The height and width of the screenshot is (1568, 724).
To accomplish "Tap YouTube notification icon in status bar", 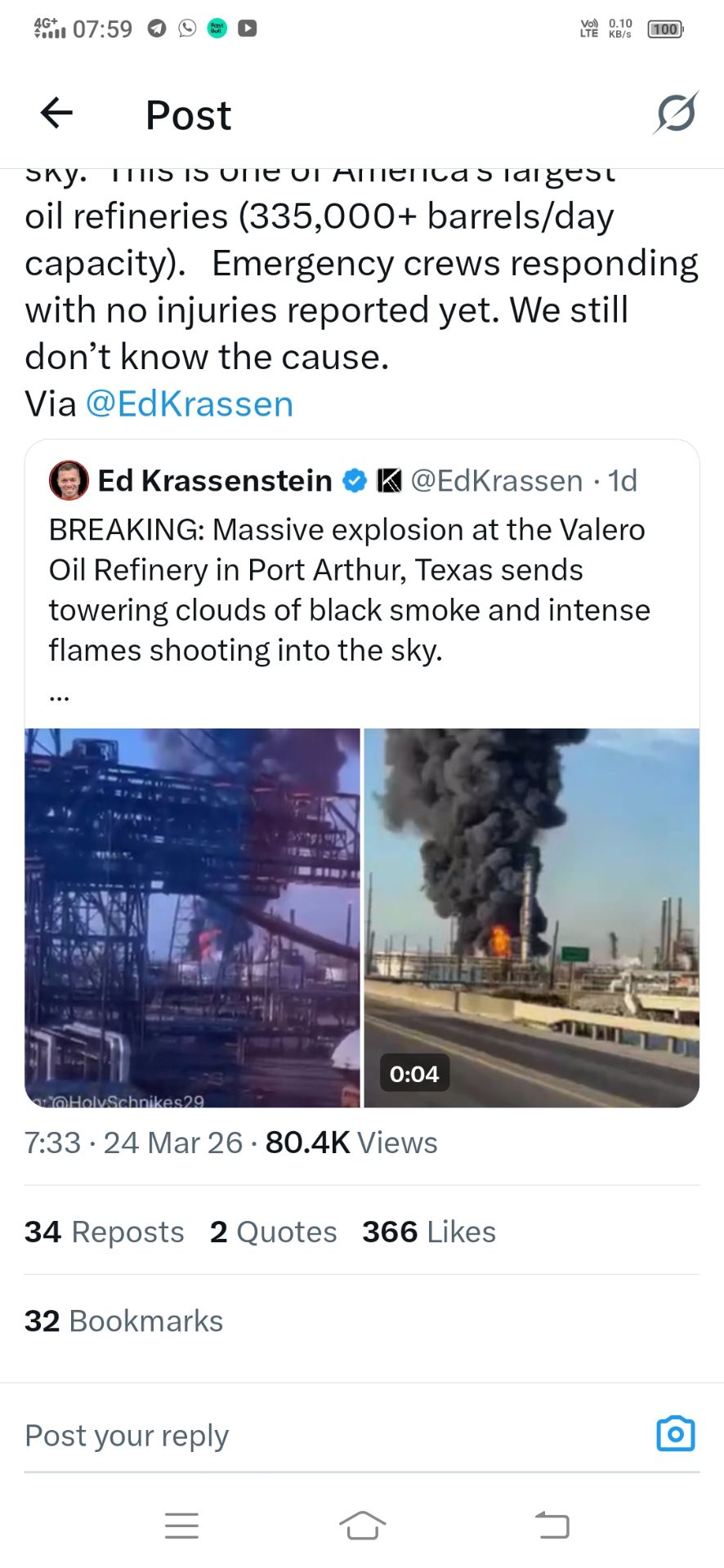I will tap(247, 29).
